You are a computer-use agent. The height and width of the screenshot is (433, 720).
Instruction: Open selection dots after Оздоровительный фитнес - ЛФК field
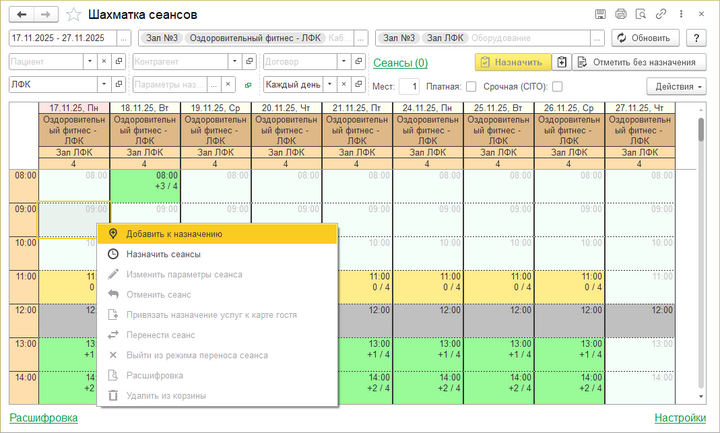(x=361, y=38)
